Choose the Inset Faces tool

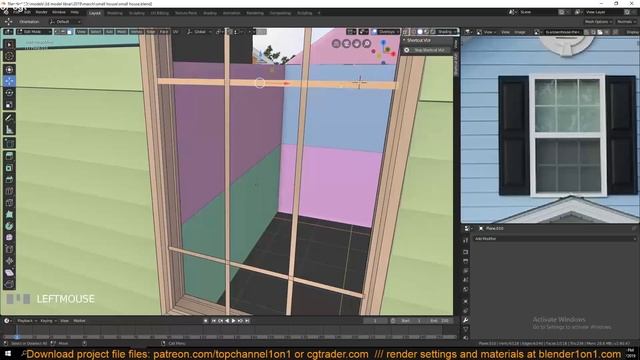click(x=9, y=168)
